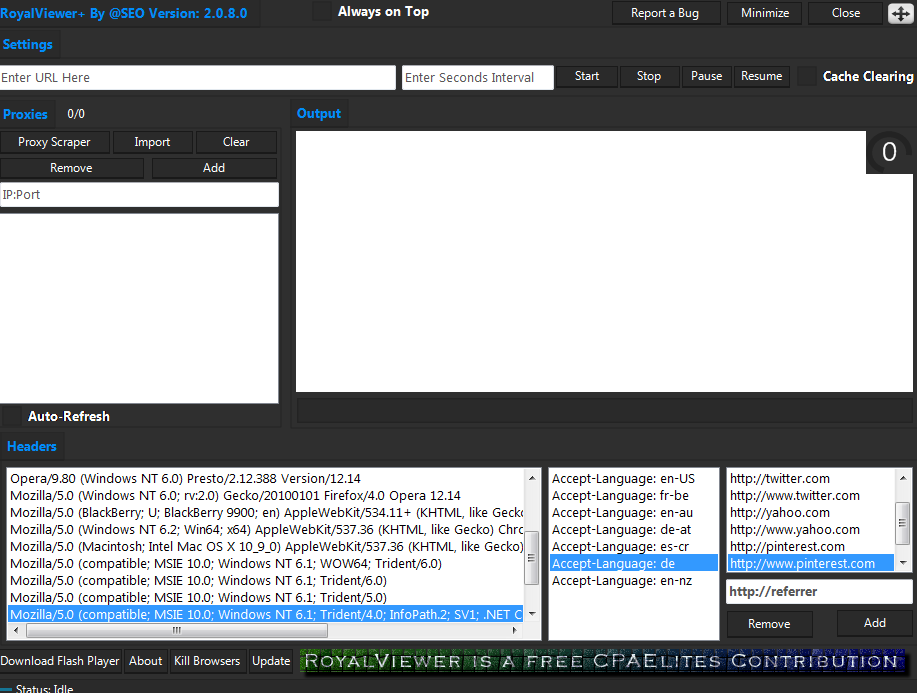Launch the Proxy Scraper
The image size is (917, 693).
click(54, 142)
